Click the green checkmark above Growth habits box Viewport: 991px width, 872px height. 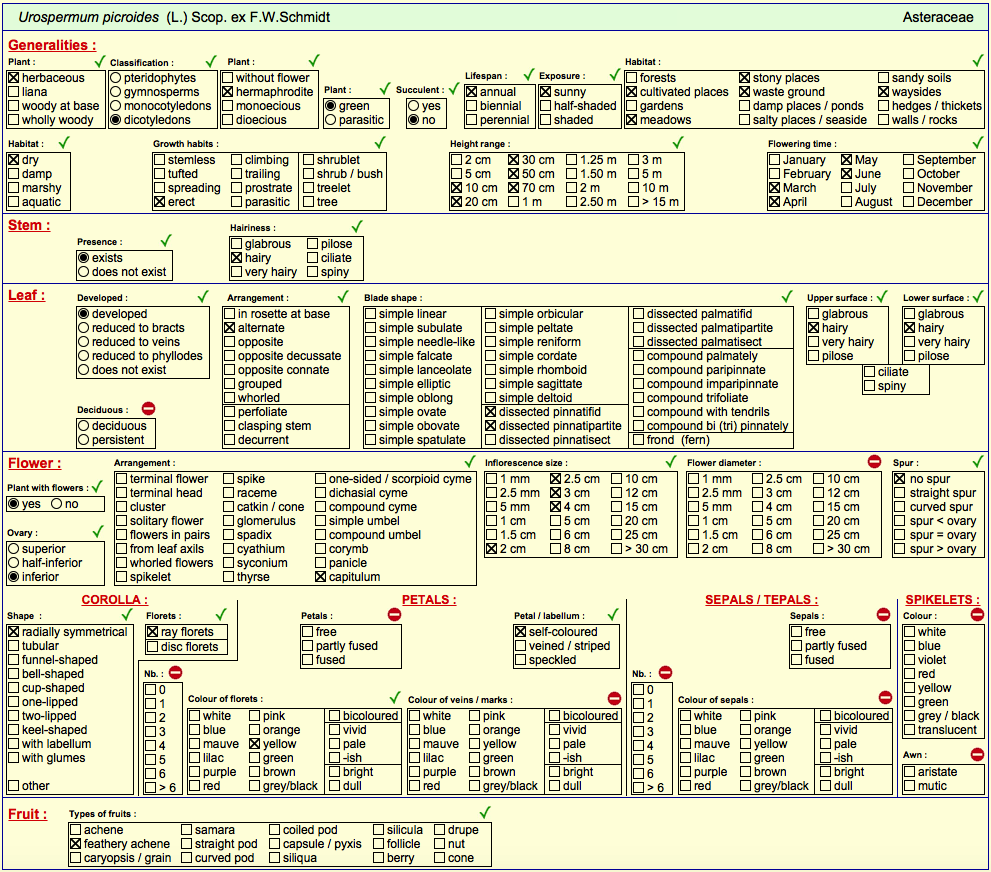(x=379, y=142)
